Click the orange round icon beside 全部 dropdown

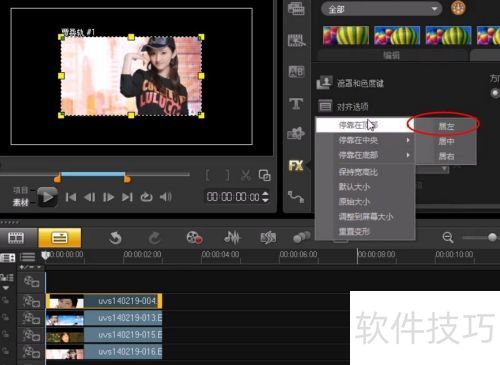458,8
